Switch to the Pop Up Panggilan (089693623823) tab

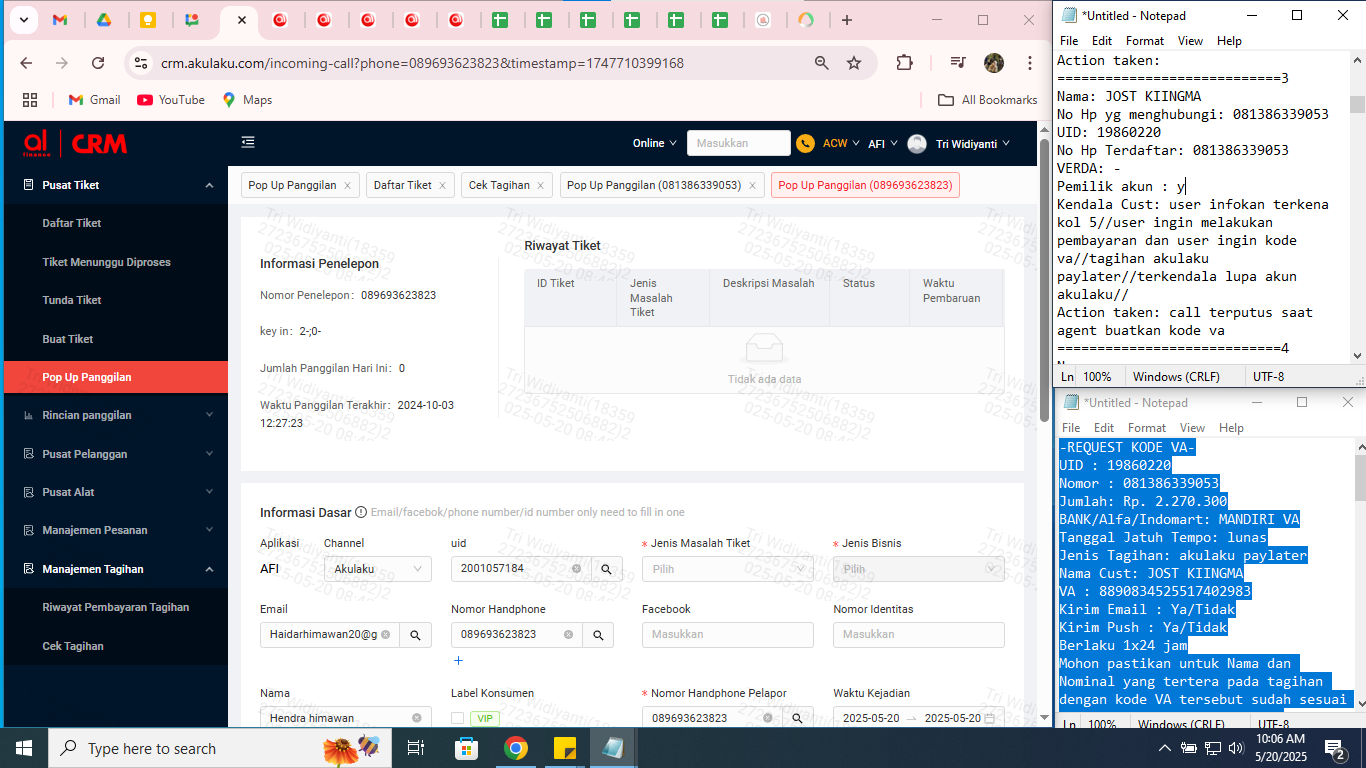[x=865, y=185]
